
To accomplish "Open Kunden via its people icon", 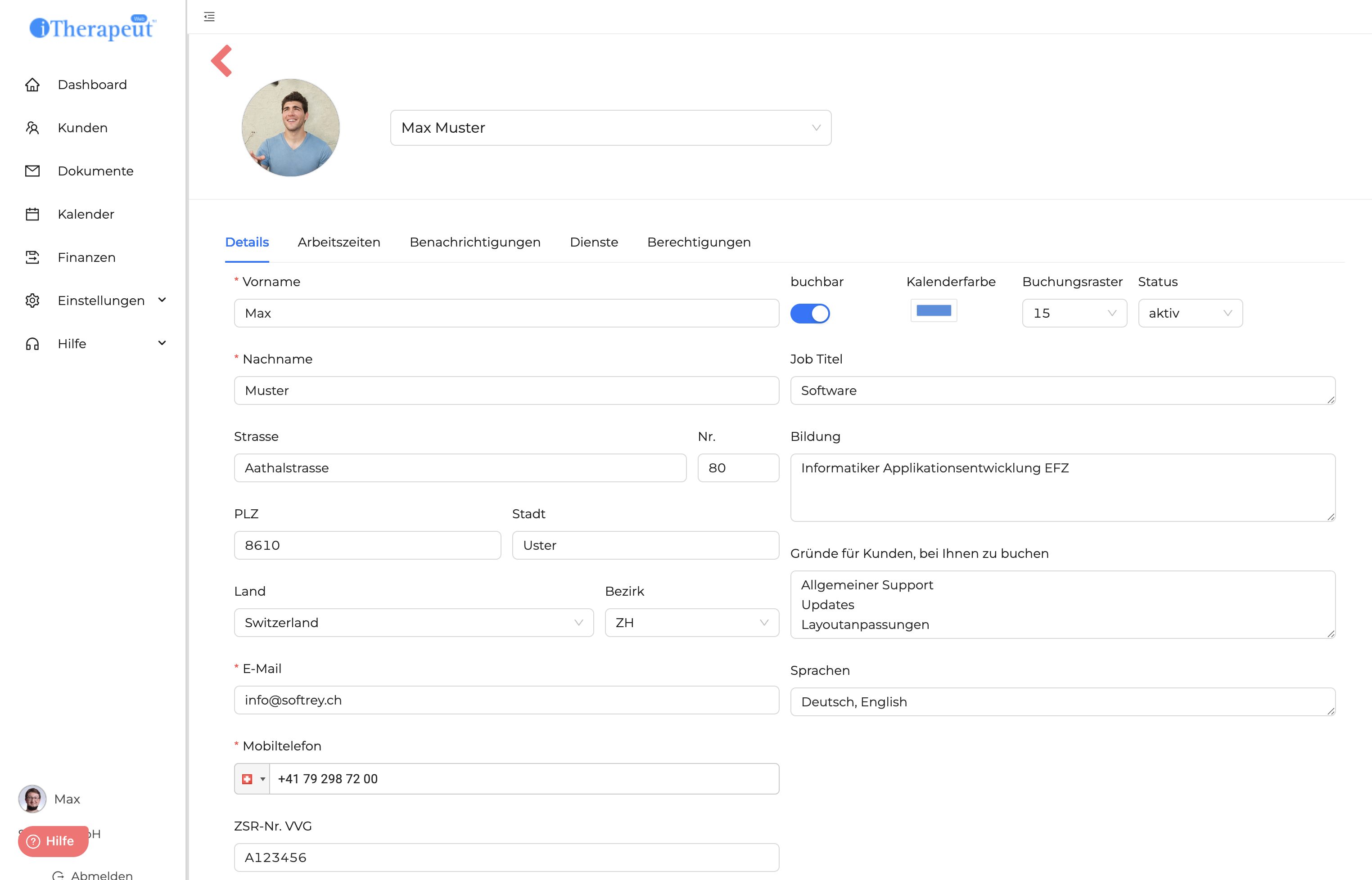I will tap(32, 128).
